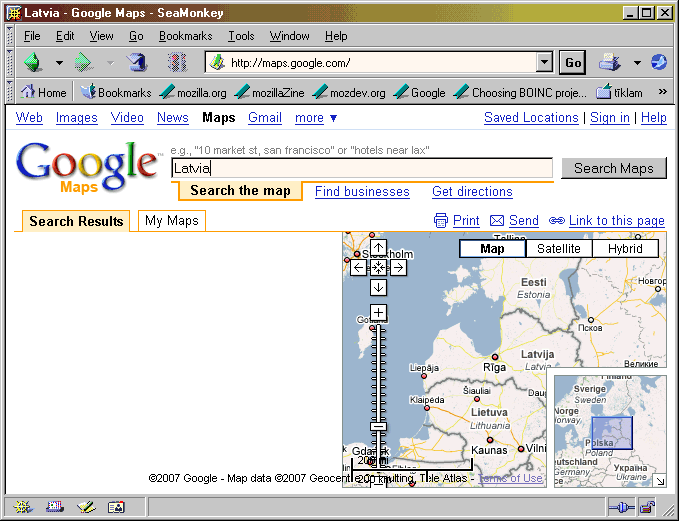Click the chain icon beside Link
This screenshot has width=679, height=521.
(556, 220)
